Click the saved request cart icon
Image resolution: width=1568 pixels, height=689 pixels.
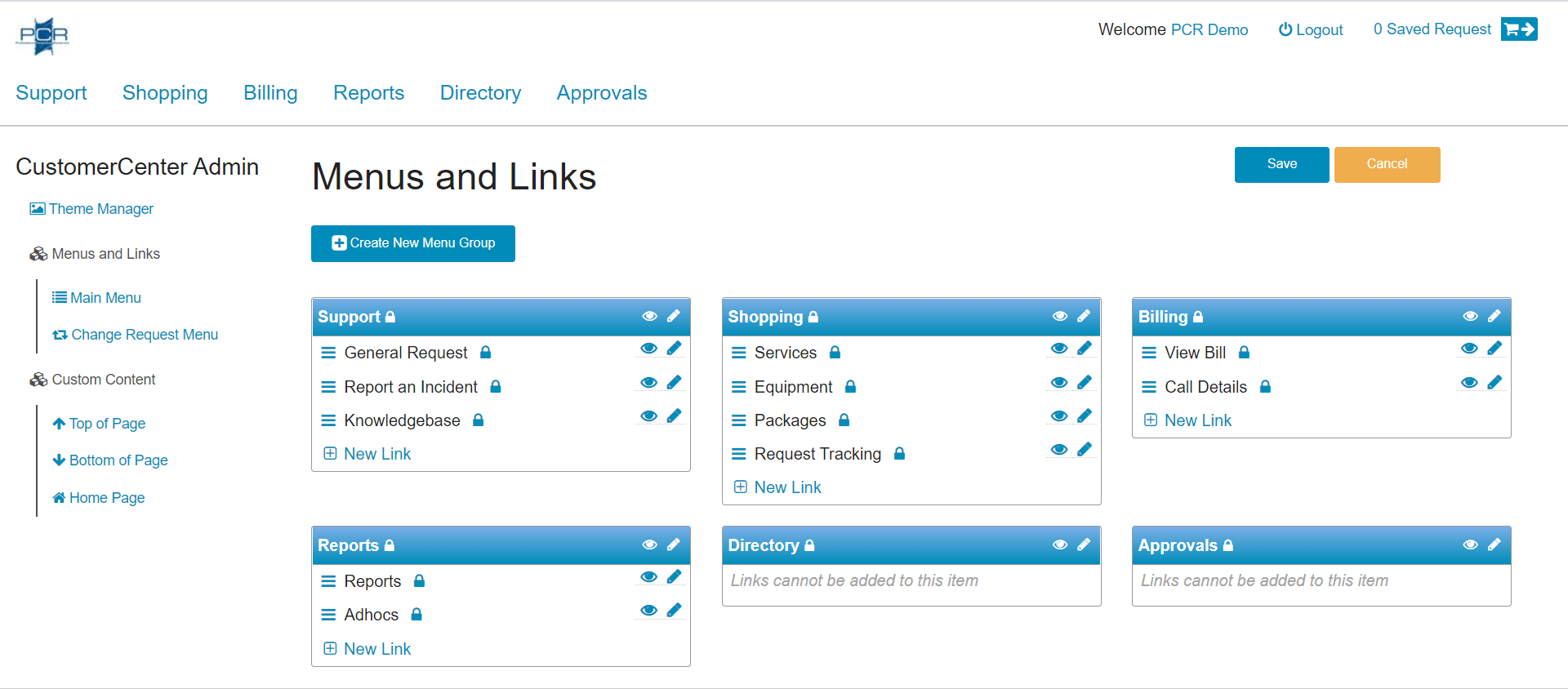pyautogui.click(x=1518, y=29)
